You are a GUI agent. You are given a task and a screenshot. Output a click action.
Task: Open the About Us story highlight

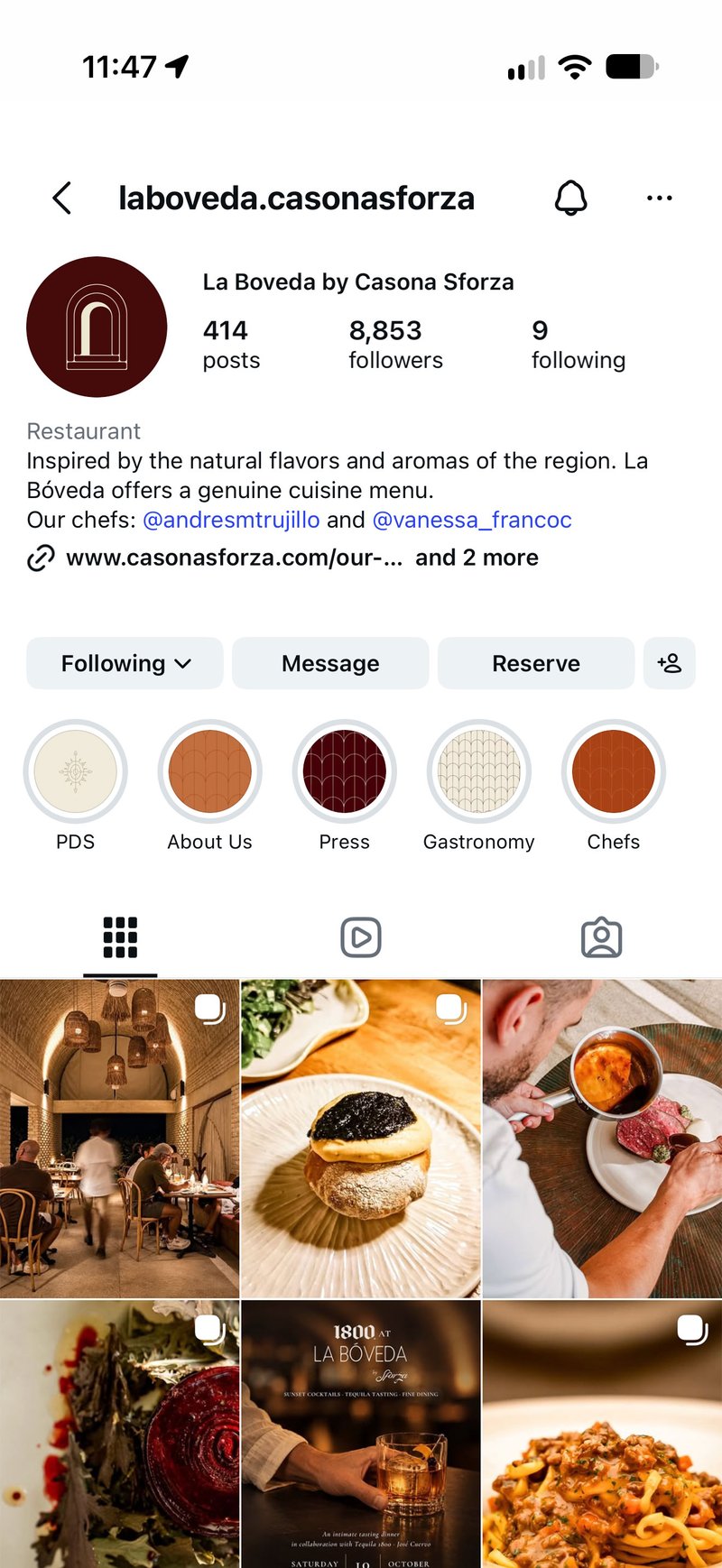(209, 771)
